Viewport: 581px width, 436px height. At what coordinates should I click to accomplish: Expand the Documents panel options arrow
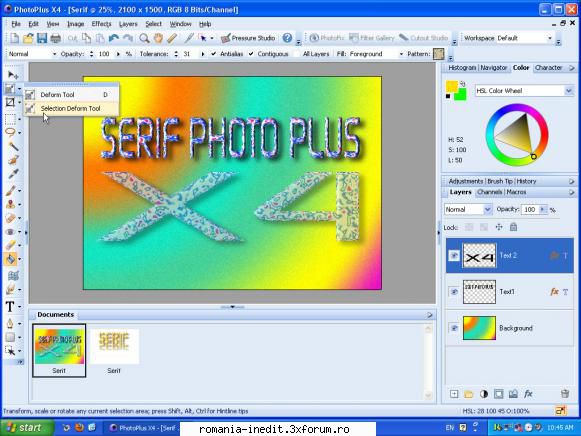click(430, 315)
